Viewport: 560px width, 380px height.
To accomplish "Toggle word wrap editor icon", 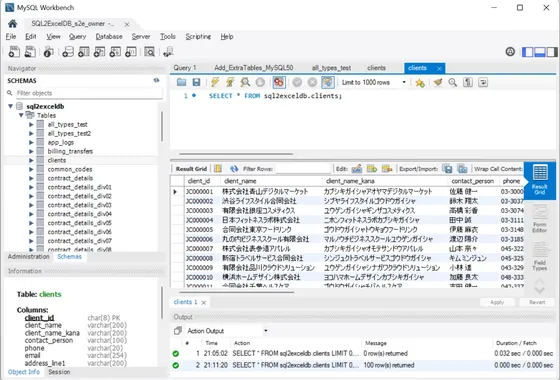I will [483, 82].
